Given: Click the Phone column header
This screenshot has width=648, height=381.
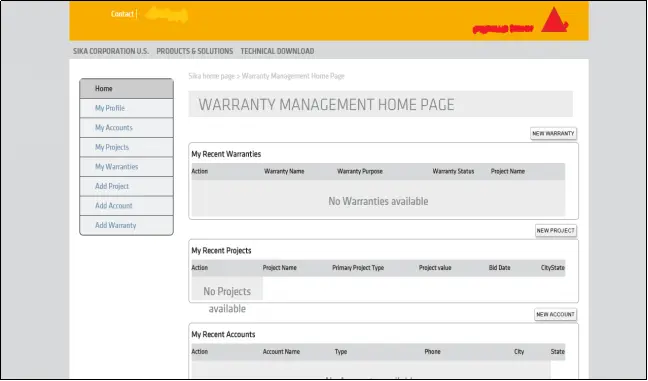Looking at the screenshot, I should click(x=433, y=352).
